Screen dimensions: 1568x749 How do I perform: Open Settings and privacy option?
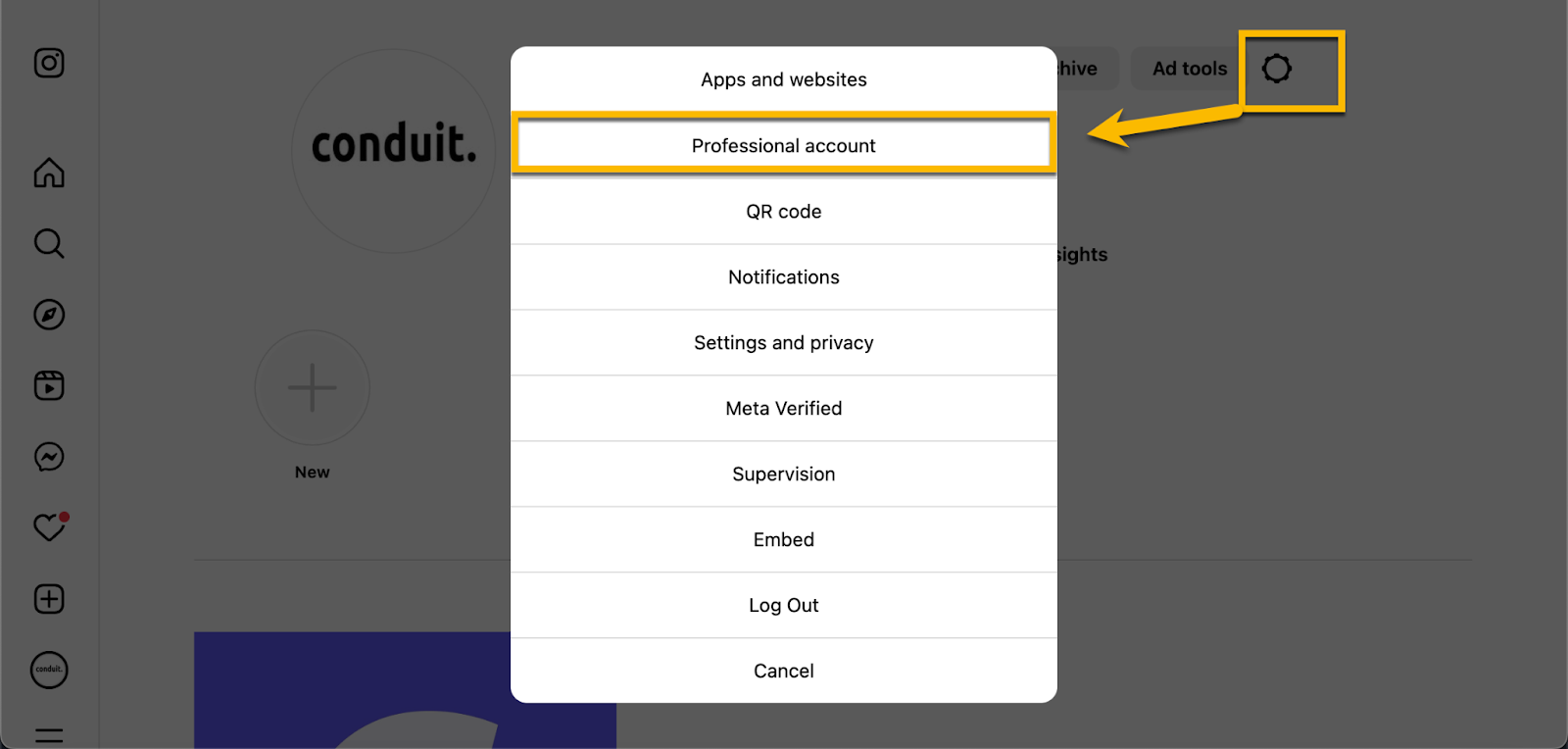tap(783, 343)
